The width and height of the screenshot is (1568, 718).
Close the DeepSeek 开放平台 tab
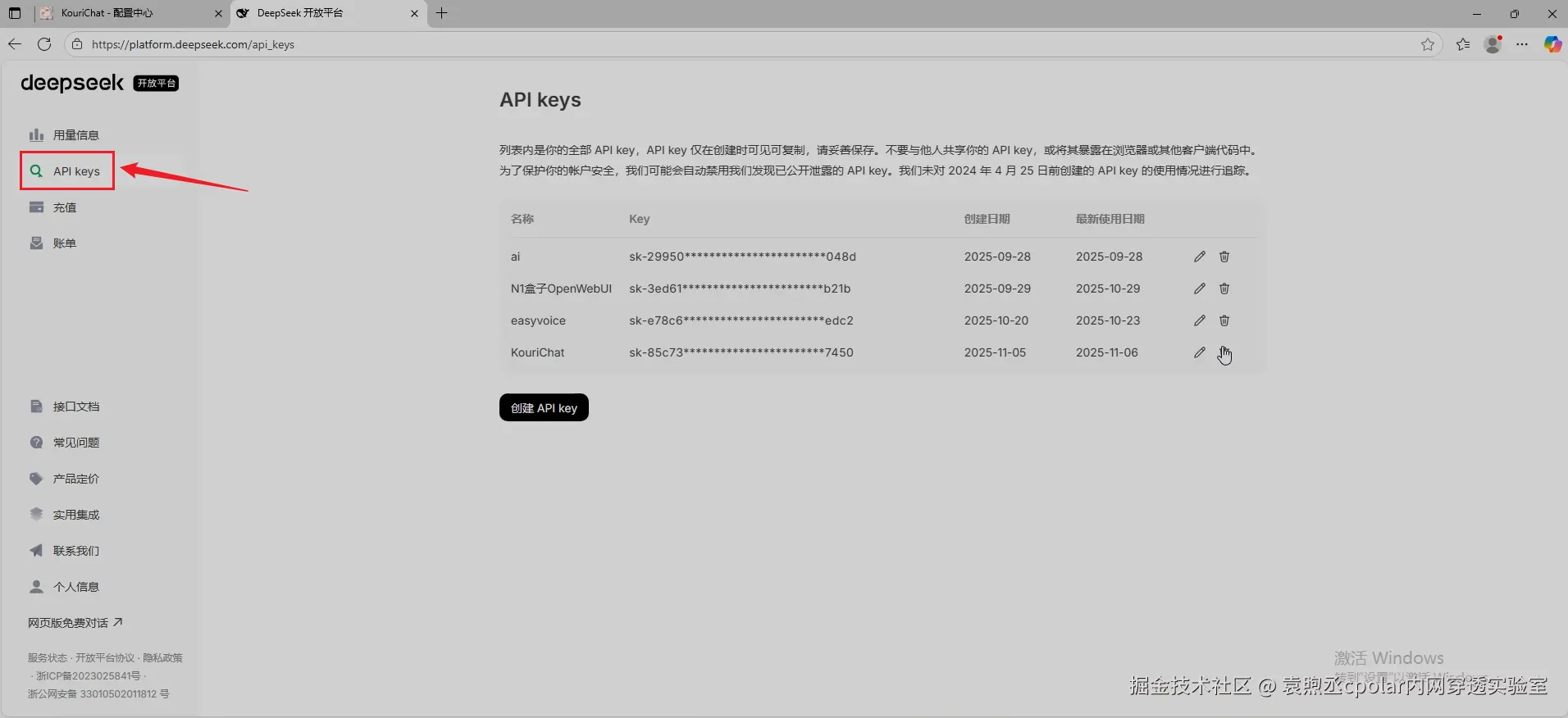[414, 13]
